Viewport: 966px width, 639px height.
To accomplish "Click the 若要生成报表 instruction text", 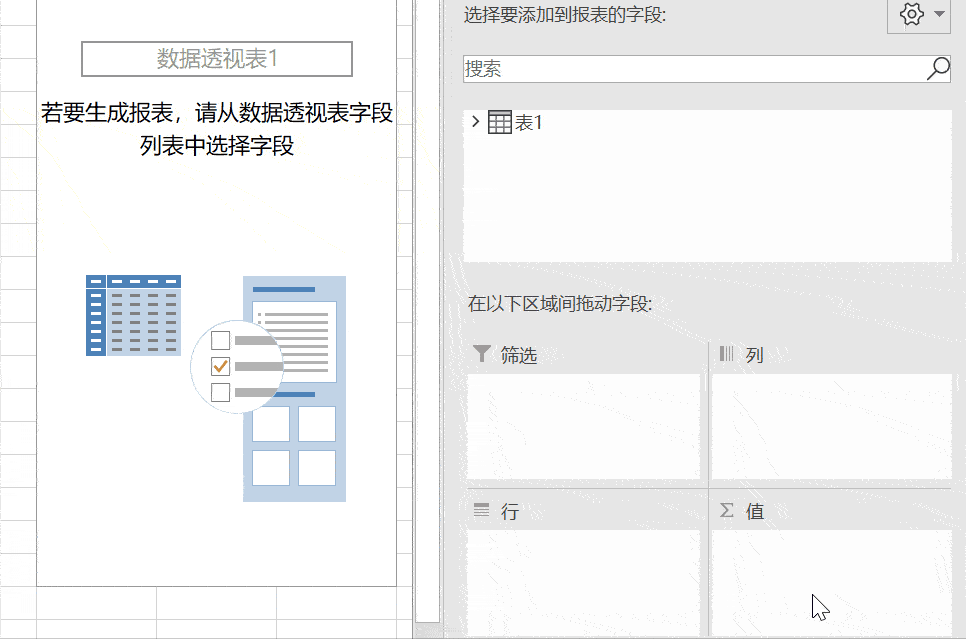I will point(217,129).
